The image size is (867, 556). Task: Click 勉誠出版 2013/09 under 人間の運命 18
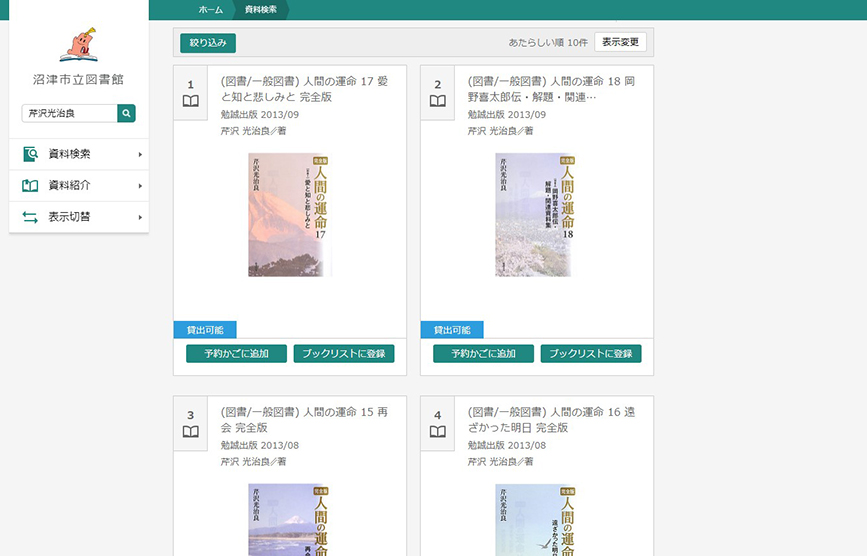[x=507, y=115]
